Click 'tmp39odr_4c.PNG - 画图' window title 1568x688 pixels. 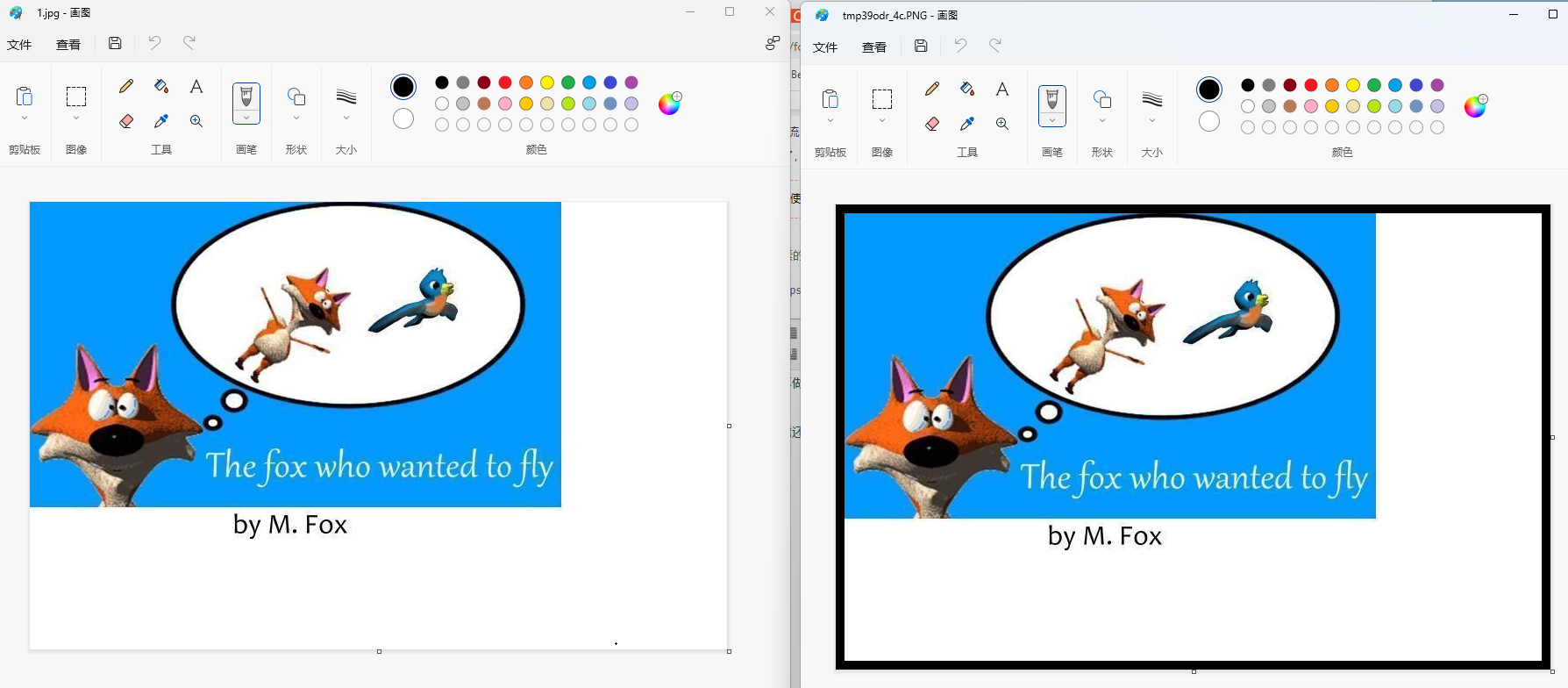[x=900, y=16]
